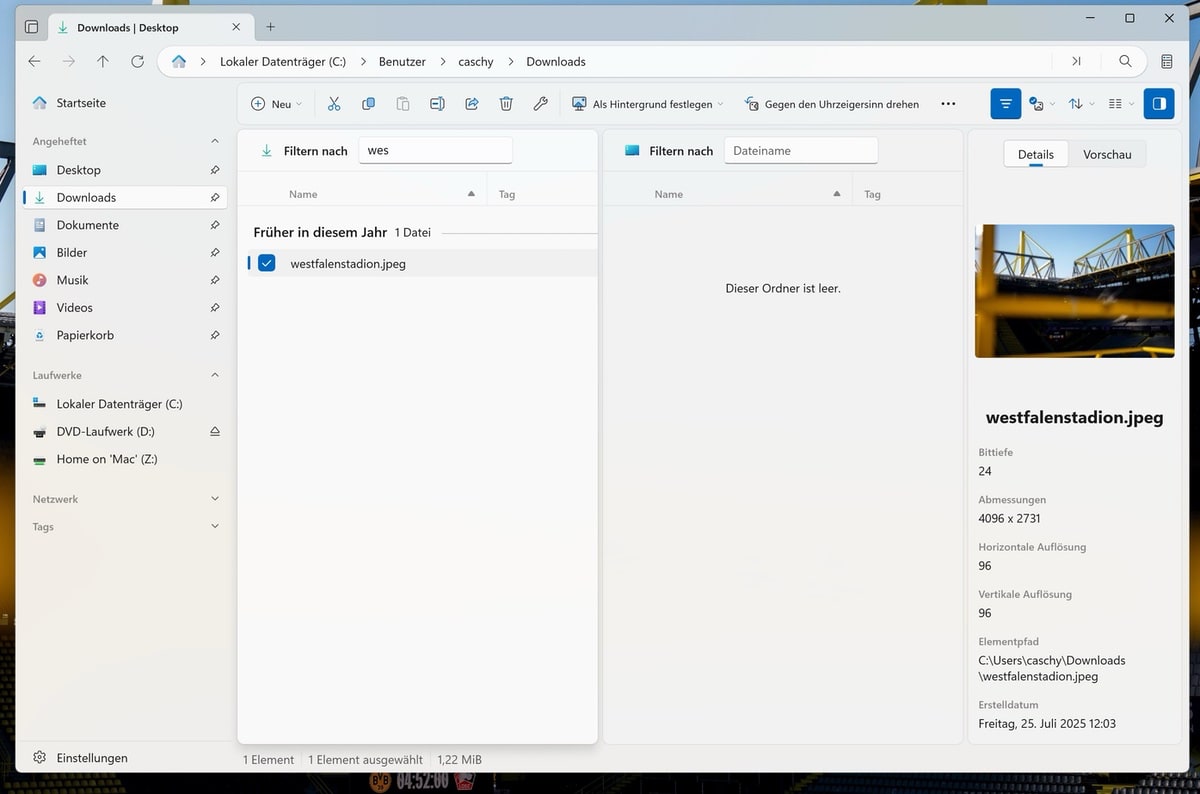Click Gegen den Uhrzeigersinn drehen
This screenshot has width=1200, height=794.
(832, 104)
